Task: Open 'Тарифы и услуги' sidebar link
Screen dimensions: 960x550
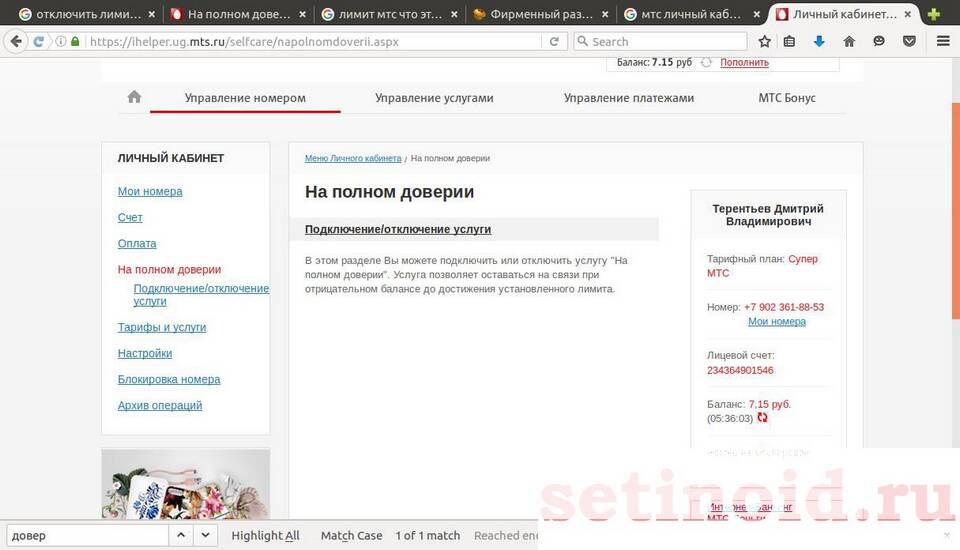Action: pyautogui.click(x=162, y=327)
